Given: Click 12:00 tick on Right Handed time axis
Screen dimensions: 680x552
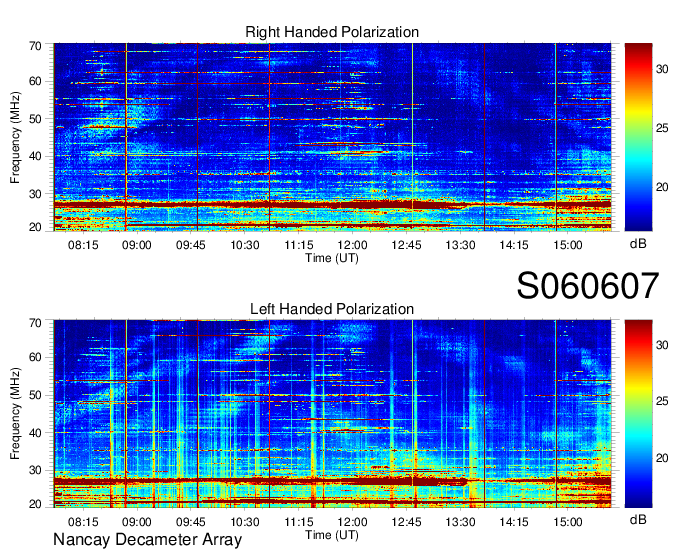Looking at the screenshot, I should coord(353,245).
